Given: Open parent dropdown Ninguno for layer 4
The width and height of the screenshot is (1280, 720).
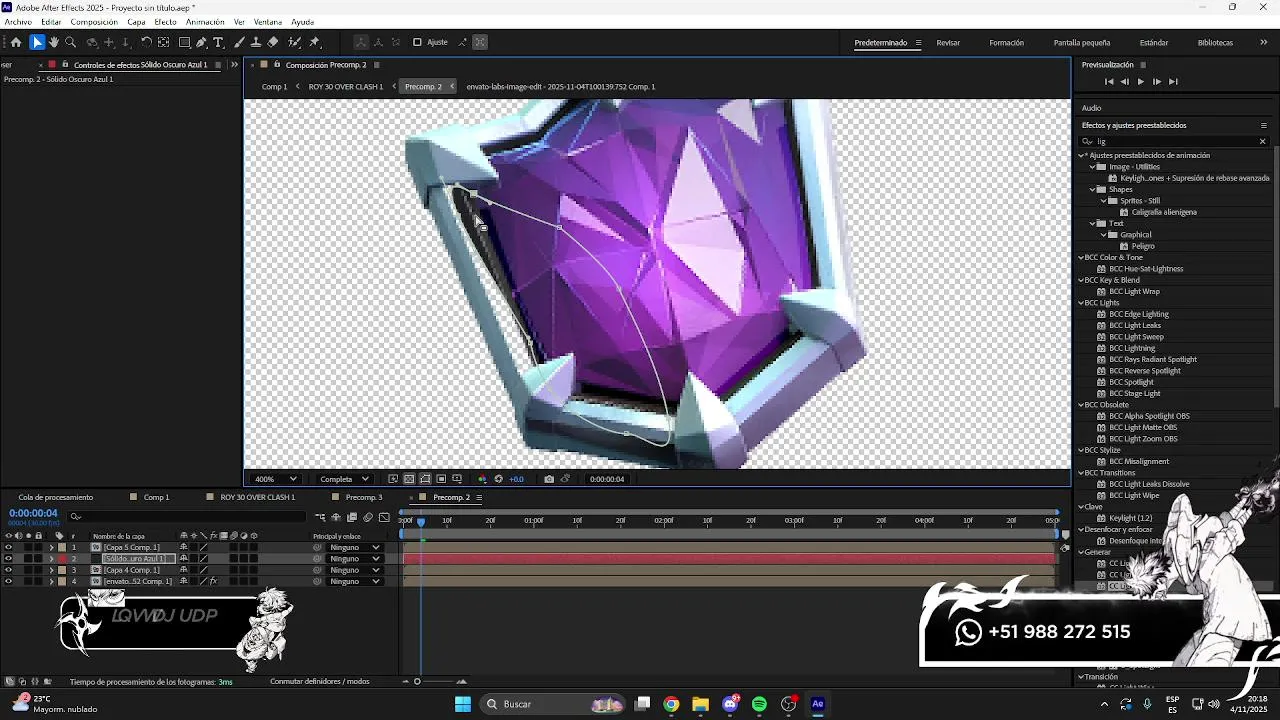Looking at the screenshot, I should pyautogui.click(x=355, y=581).
